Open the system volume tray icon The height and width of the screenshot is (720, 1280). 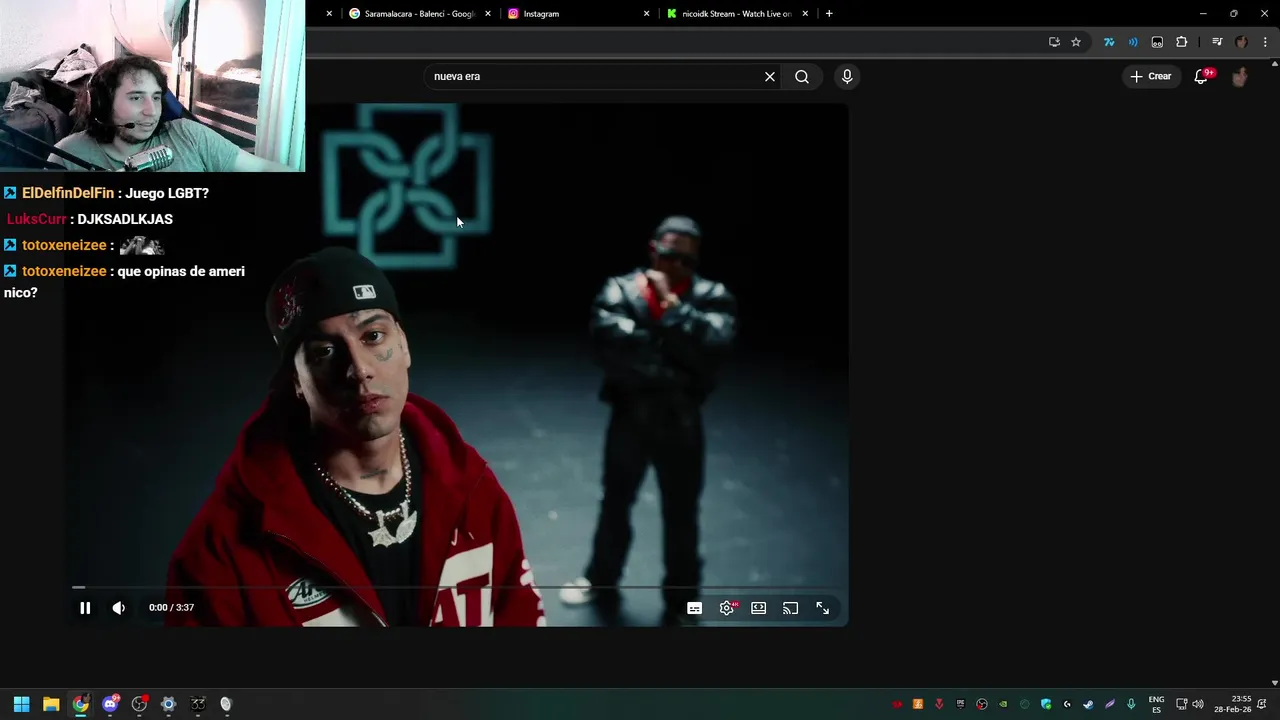click(x=1198, y=704)
